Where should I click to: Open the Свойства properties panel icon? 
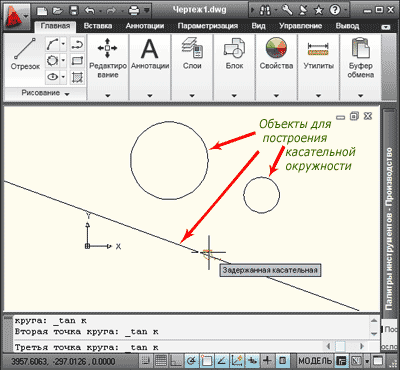pos(276,54)
